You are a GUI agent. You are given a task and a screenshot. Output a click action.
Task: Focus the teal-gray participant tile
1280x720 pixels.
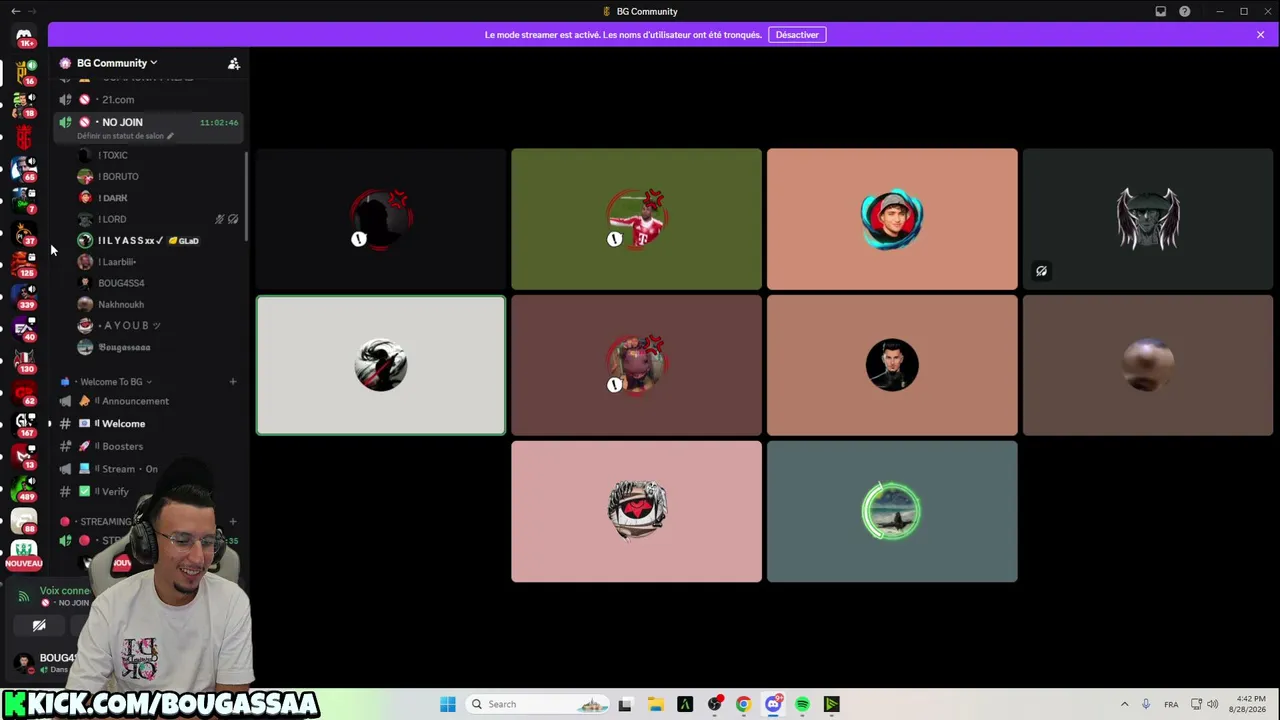click(892, 512)
